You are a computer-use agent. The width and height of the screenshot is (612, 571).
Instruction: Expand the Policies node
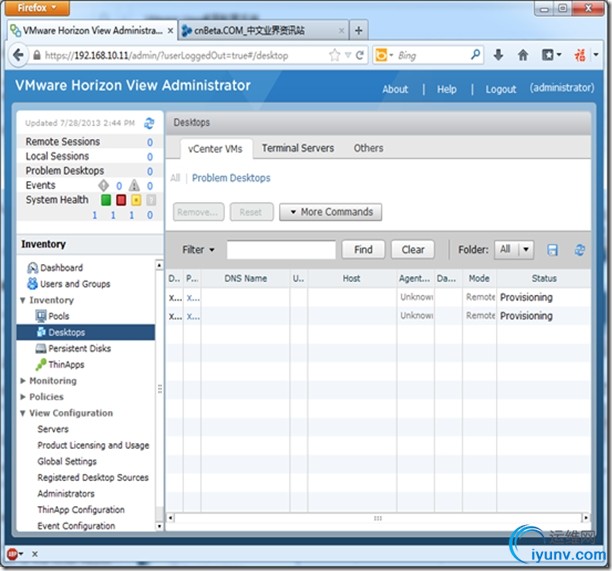point(23,397)
